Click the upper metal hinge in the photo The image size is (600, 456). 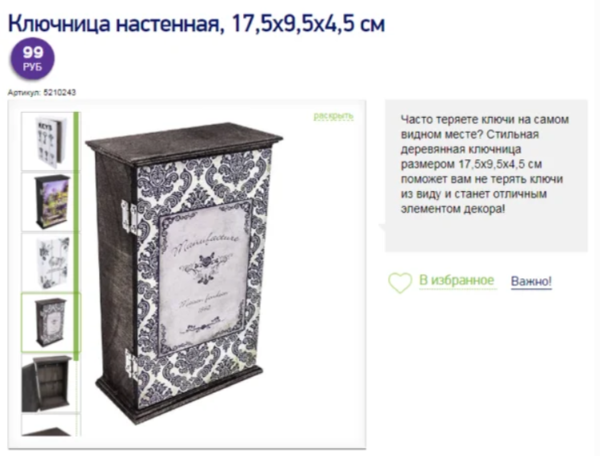[129, 217]
